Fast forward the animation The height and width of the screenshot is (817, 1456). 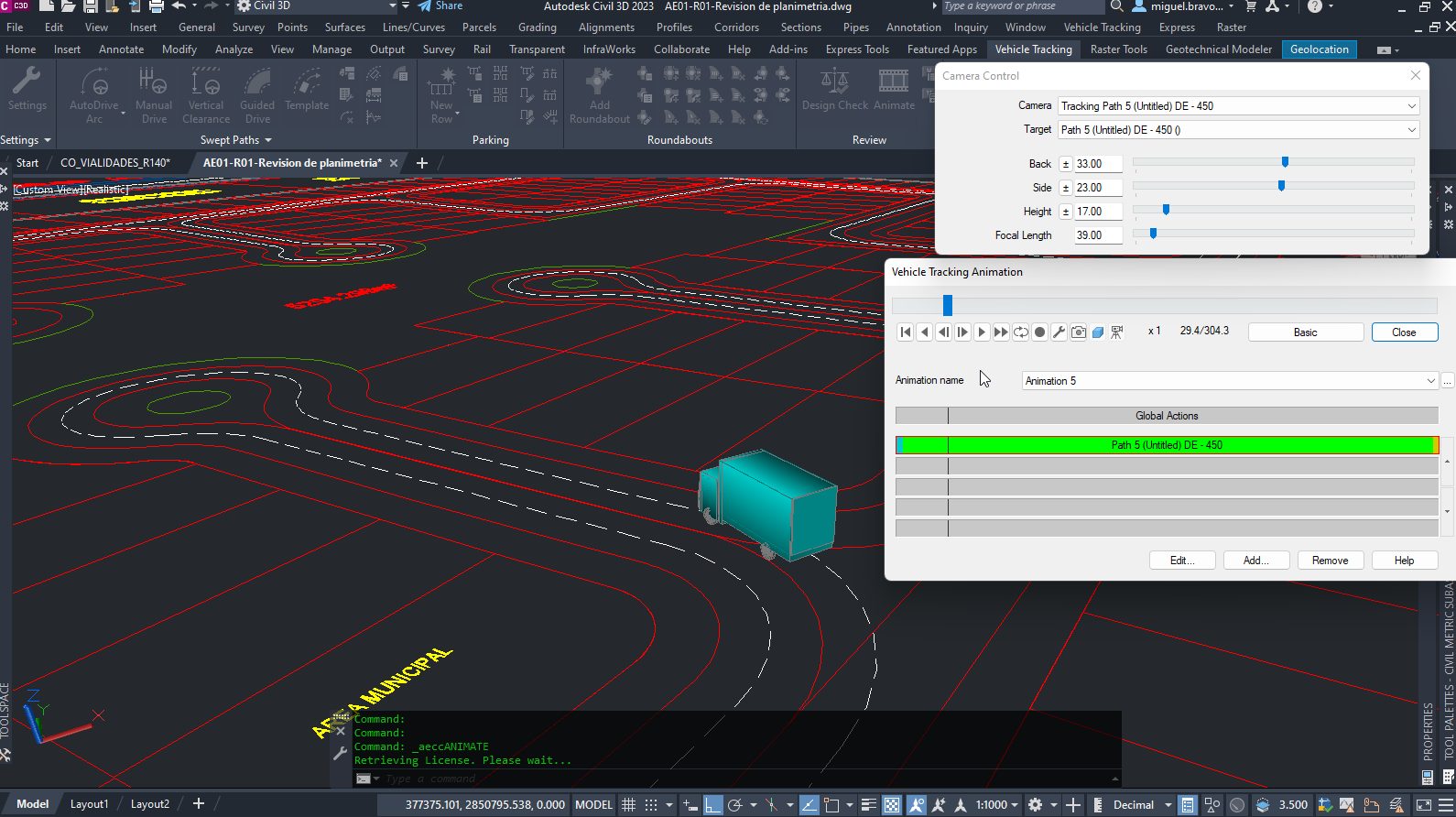(1001, 332)
